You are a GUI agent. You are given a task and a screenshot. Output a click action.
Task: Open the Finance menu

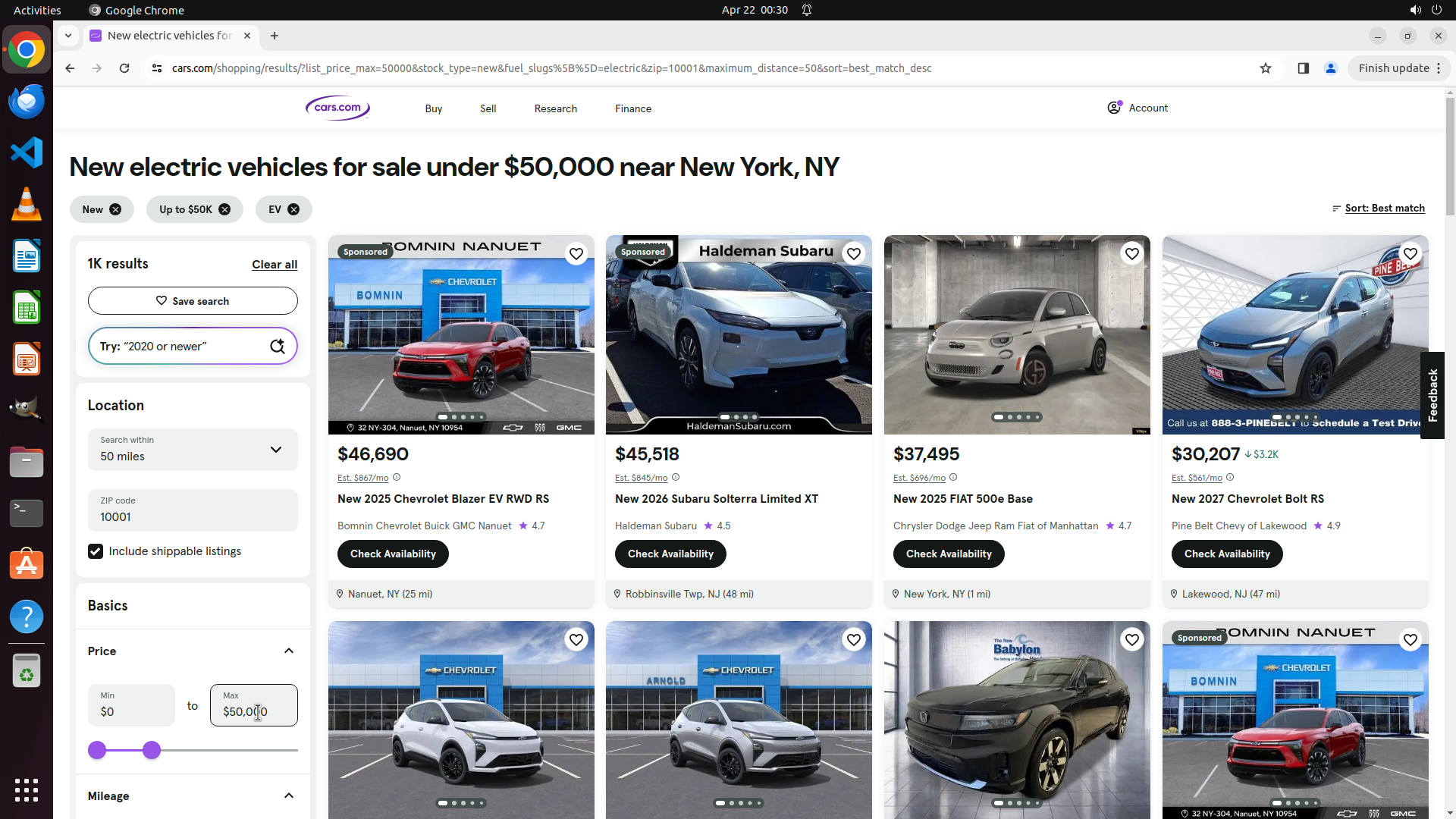tap(633, 108)
